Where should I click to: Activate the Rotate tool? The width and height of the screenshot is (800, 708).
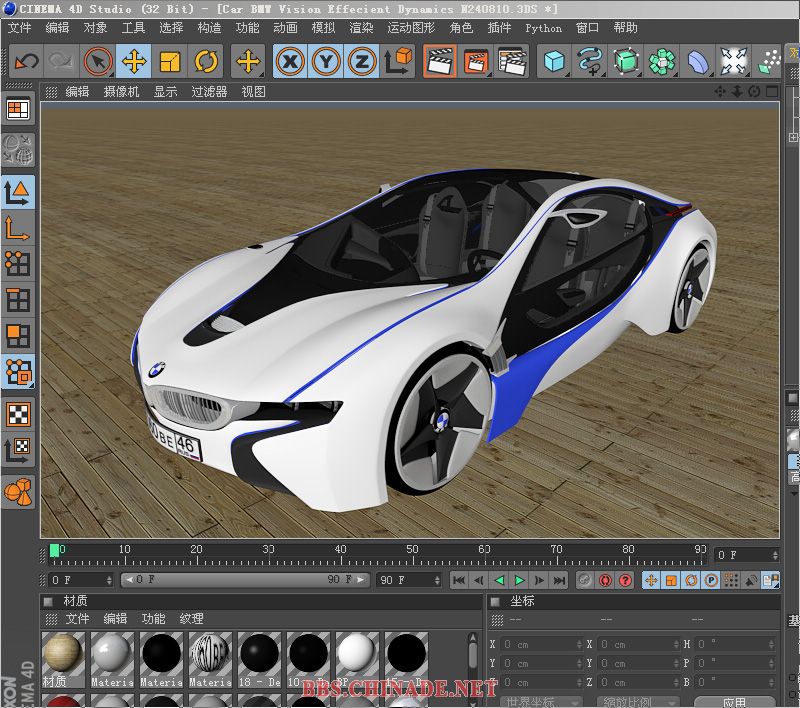(206, 62)
